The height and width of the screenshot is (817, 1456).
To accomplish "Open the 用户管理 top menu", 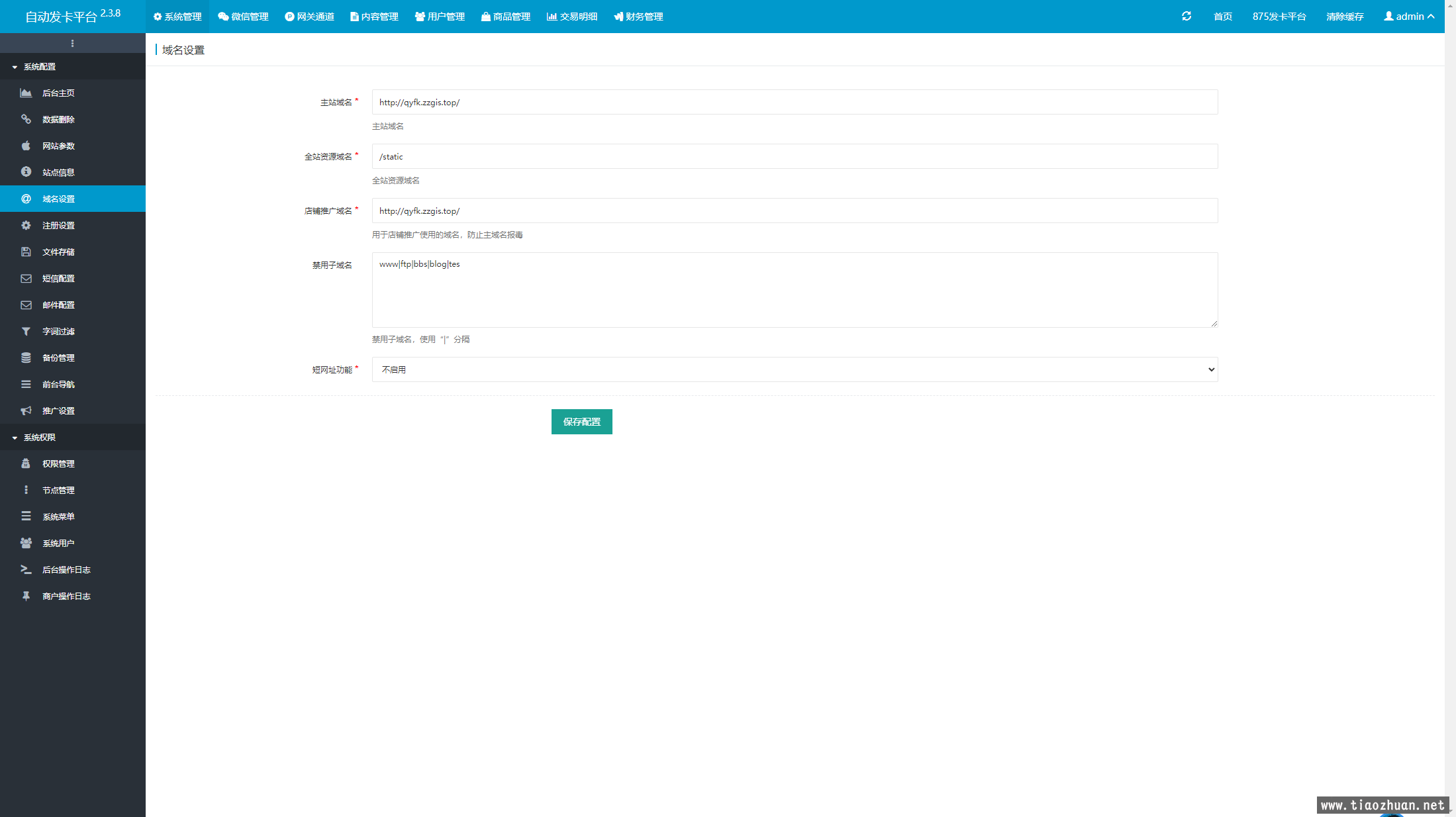I will [440, 17].
